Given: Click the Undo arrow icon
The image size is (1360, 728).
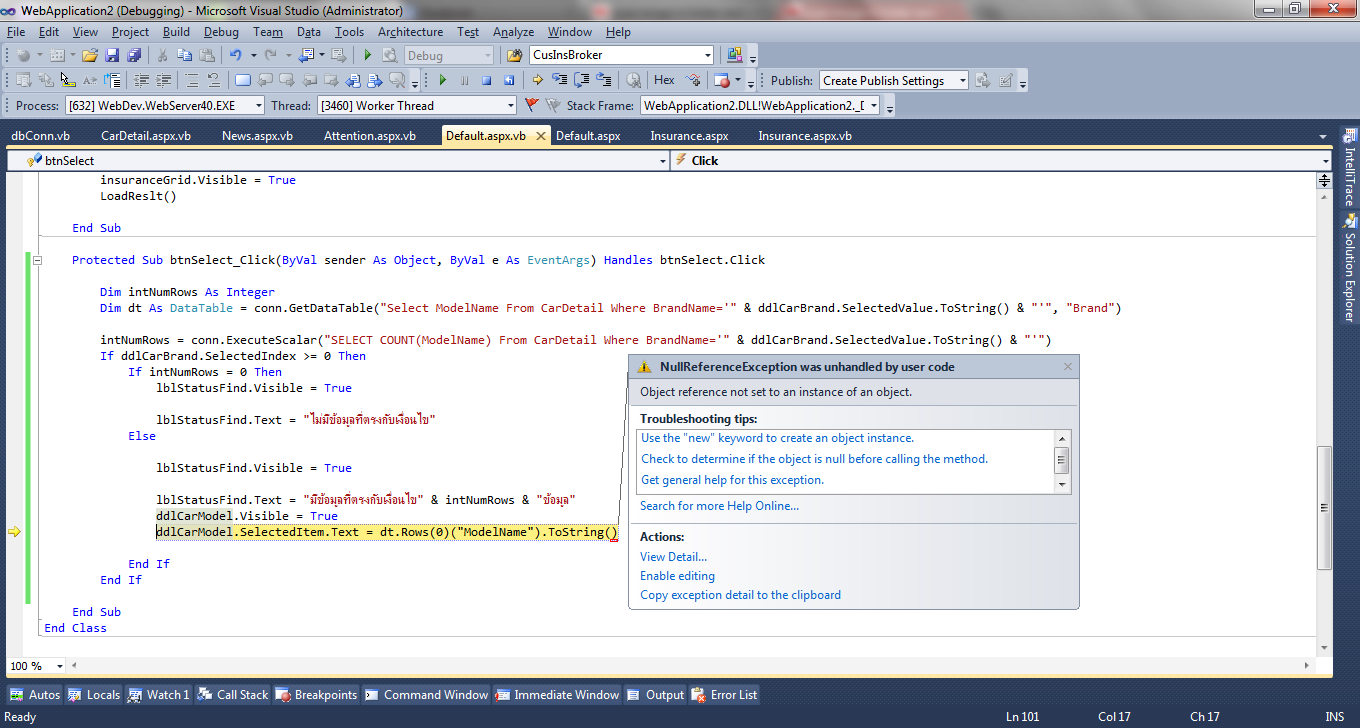Looking at the screenshot, I should tap(236, 55).
